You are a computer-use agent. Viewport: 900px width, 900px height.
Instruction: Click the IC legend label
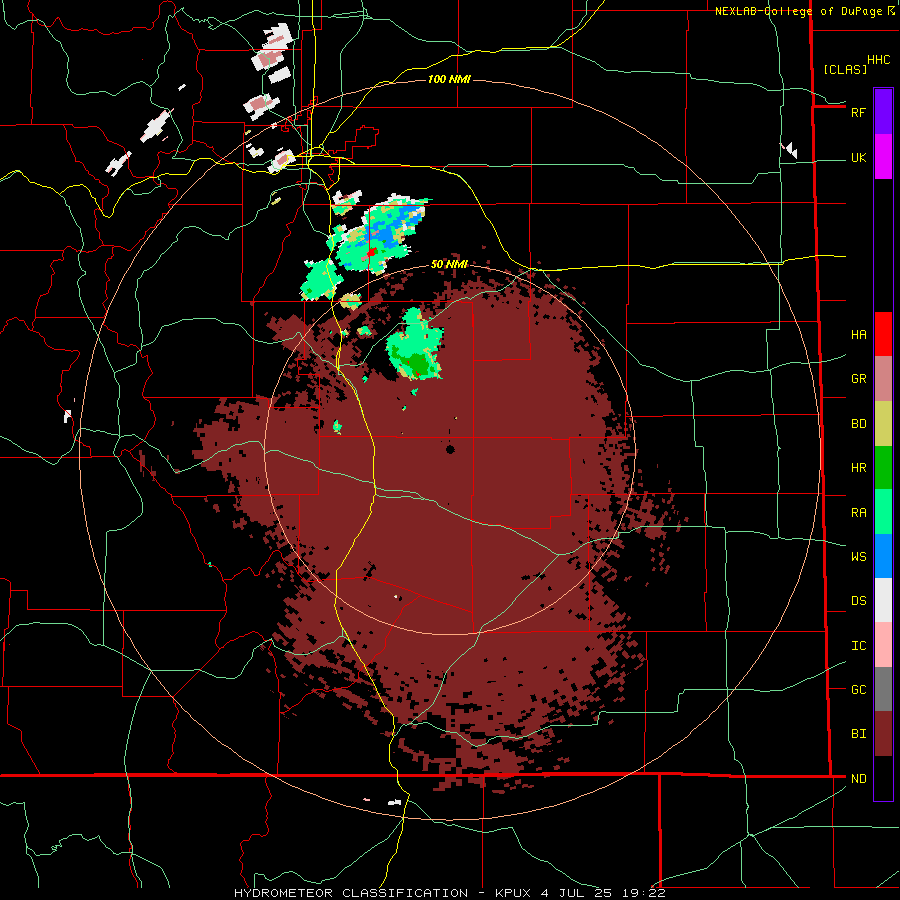coord(858,645)
